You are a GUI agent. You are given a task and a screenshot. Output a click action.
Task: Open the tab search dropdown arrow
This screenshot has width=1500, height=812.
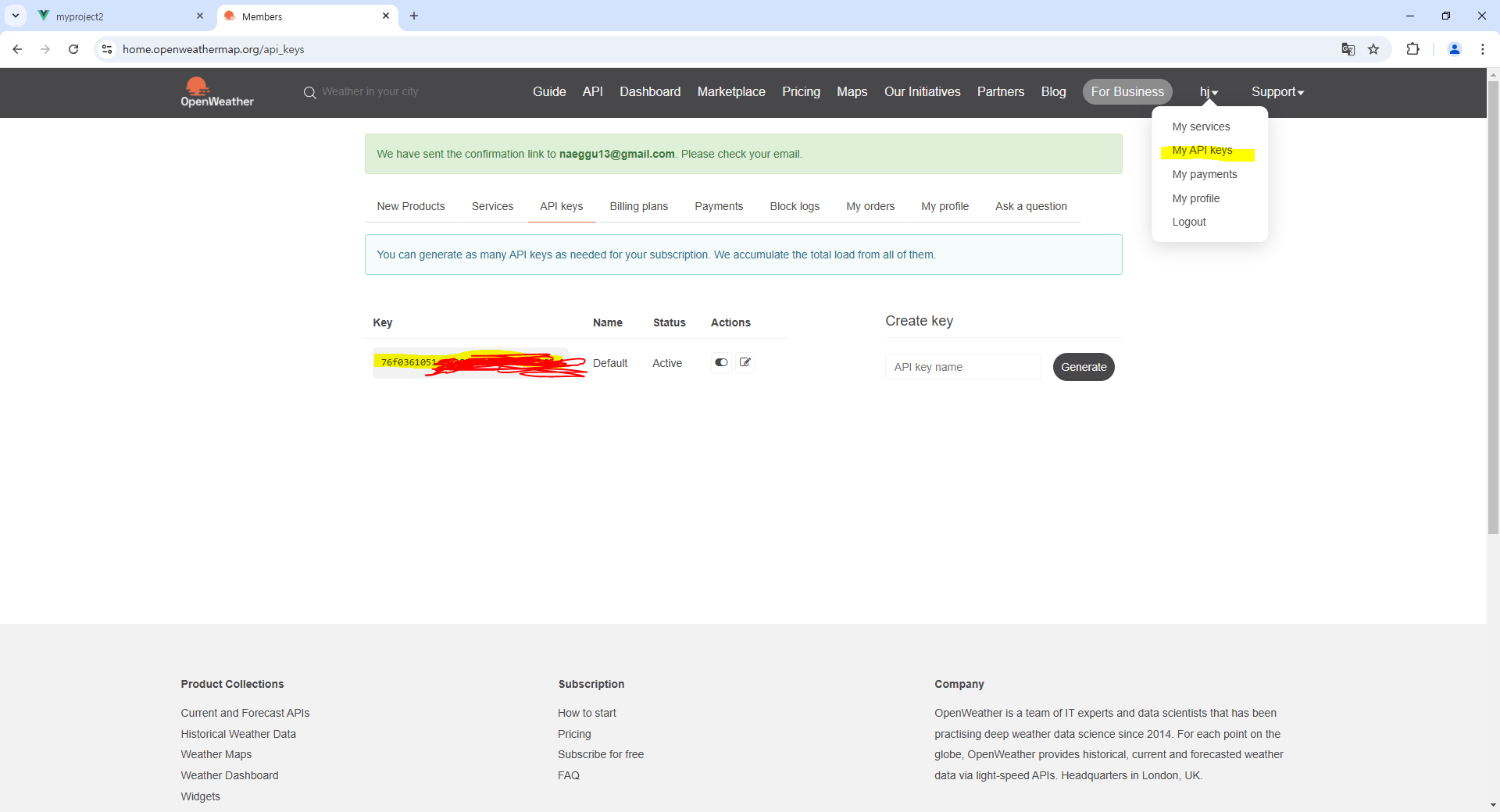16,16
